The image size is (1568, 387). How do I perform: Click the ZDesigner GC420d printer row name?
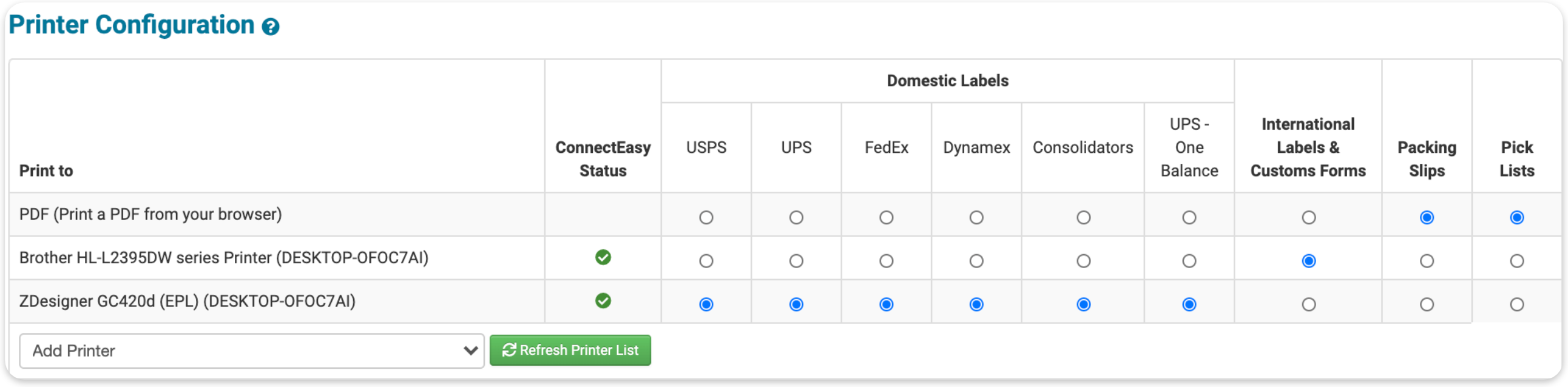(188, 301)
